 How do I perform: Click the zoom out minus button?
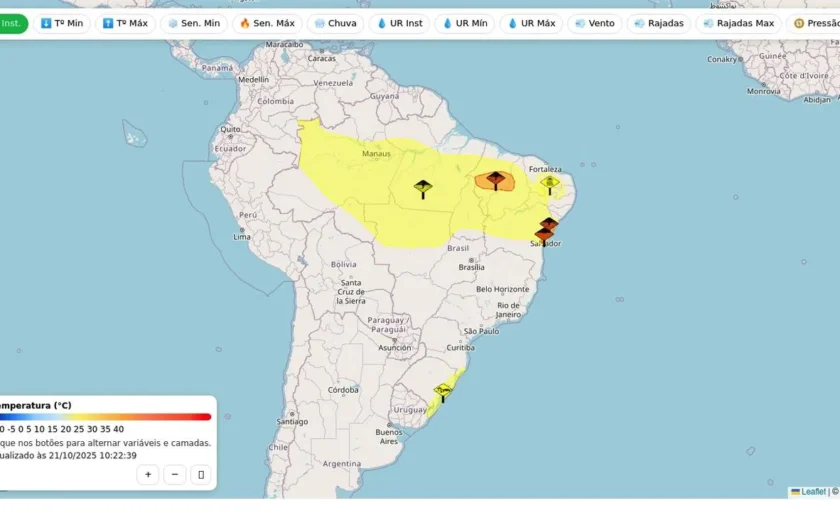(x=175, y=475)
